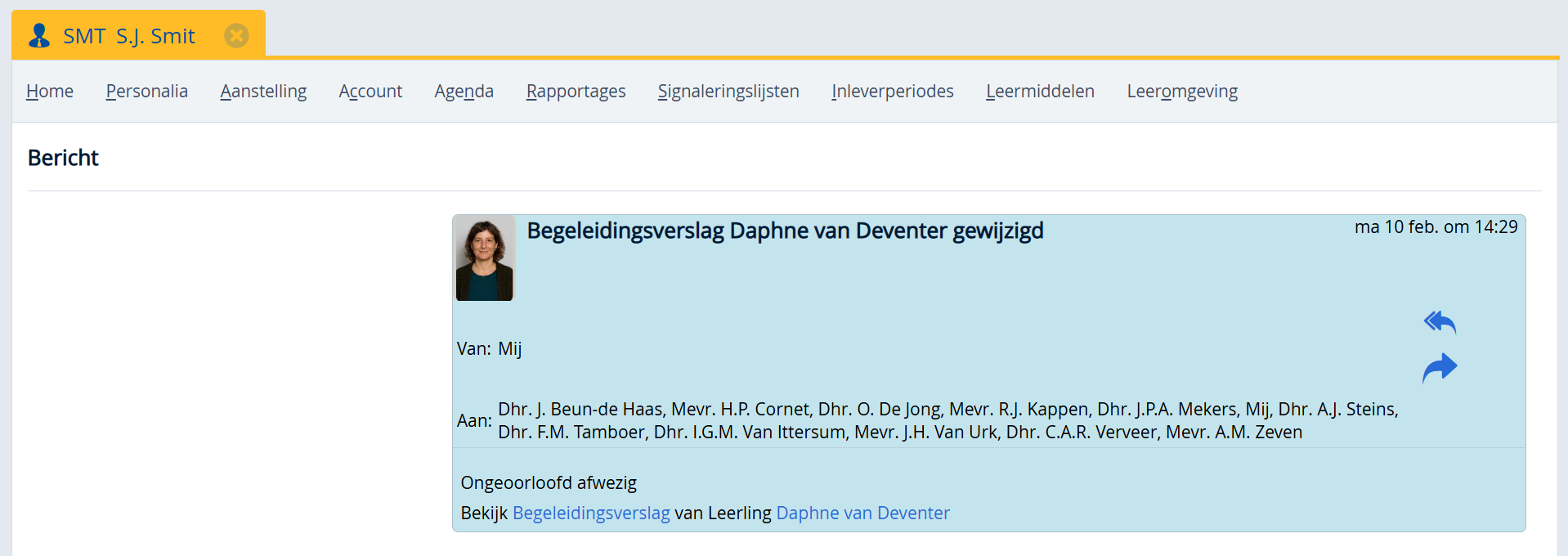Click the message timestamp ma 10 feb.
The image size is (1568, 556).
1436,227
